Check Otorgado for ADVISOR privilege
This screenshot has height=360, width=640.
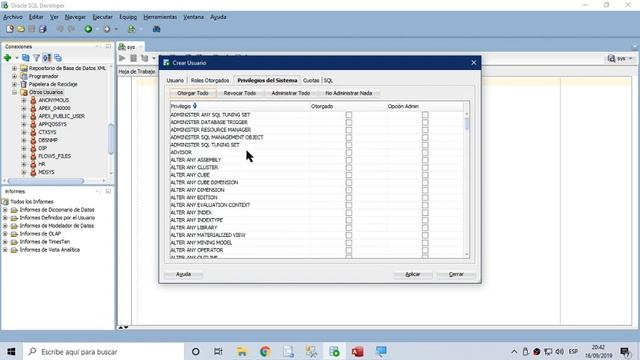pos(349,152)
